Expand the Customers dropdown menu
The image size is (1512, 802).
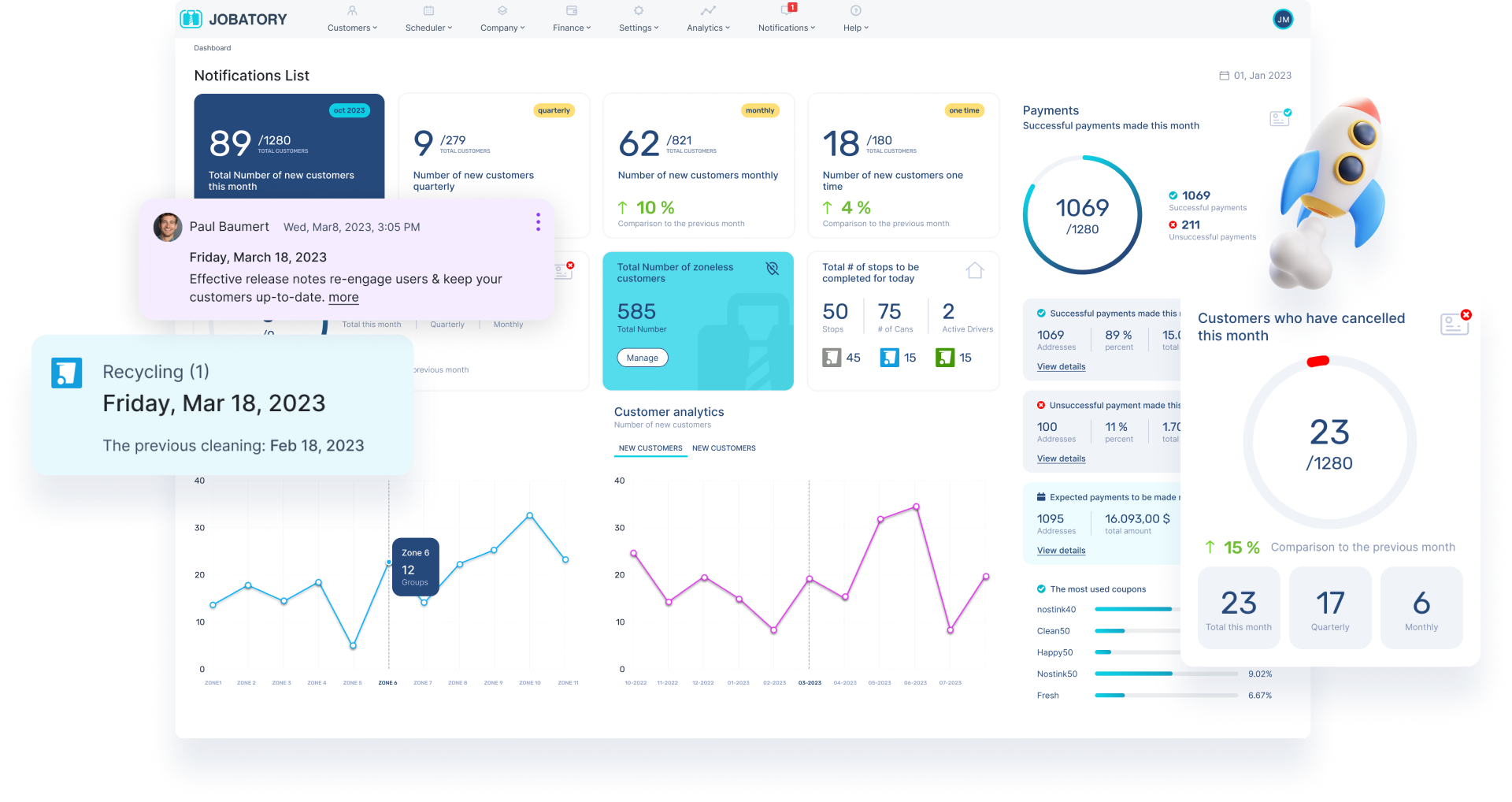click(x=352, y=28)
